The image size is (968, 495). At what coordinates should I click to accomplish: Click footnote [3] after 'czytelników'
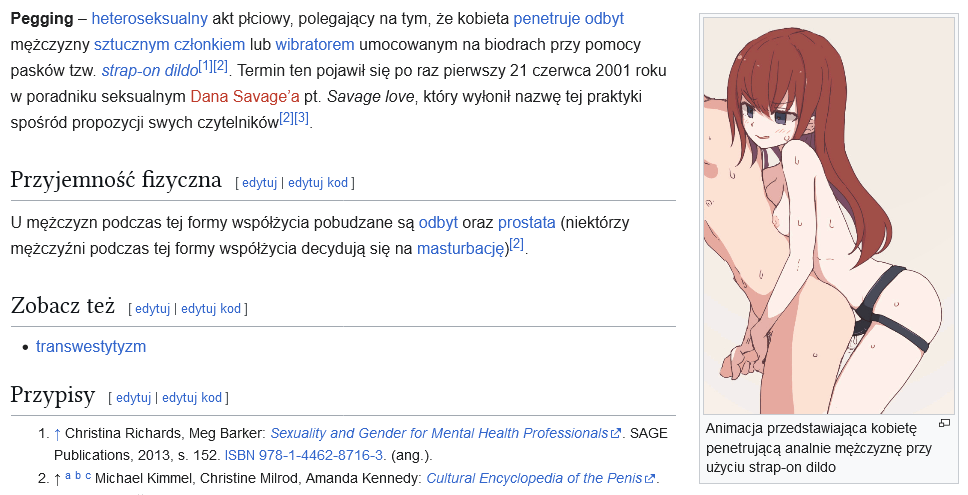pyautogui.click(x=301, y=118)
